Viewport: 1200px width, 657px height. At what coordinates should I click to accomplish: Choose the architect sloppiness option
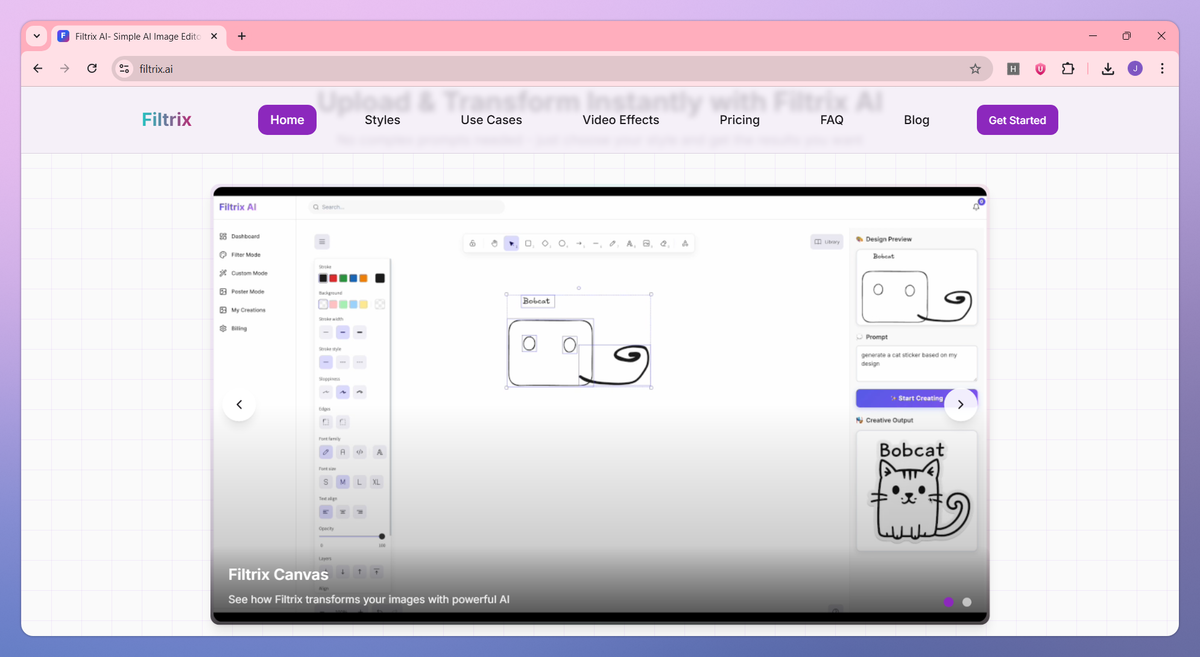[326, 392]
